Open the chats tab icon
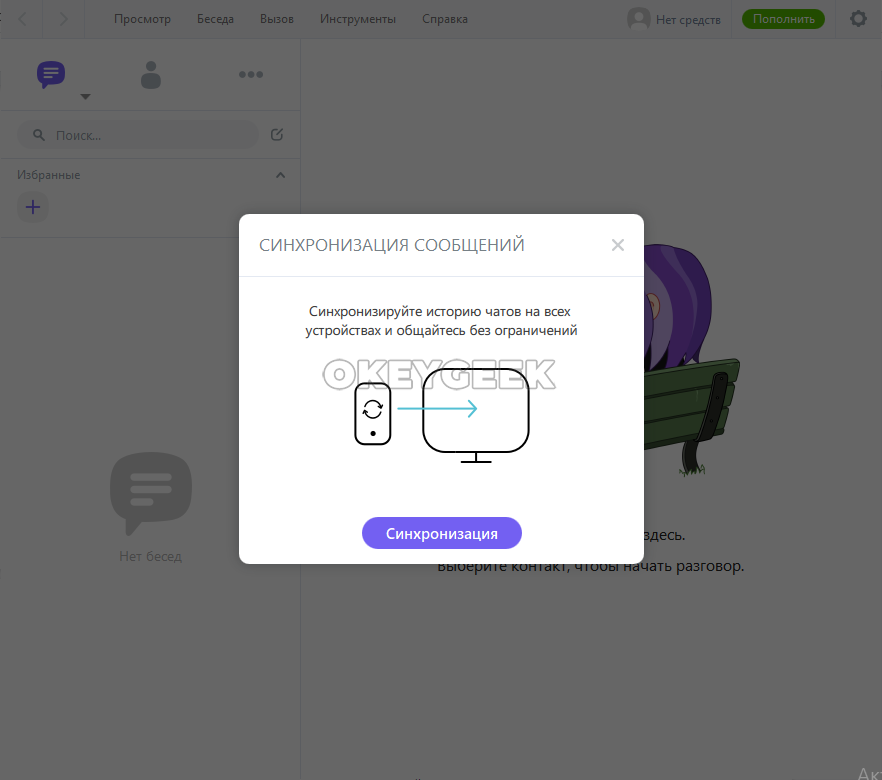Image resolution: width=882 pixels, height=780 pixels. click(51, 74)
